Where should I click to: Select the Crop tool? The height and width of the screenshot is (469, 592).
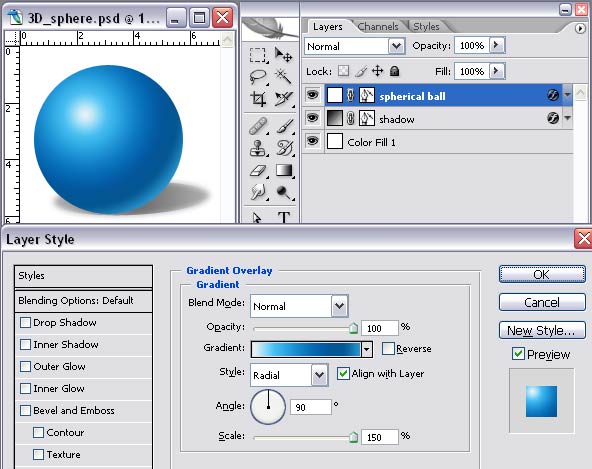(x=258, y=99)
